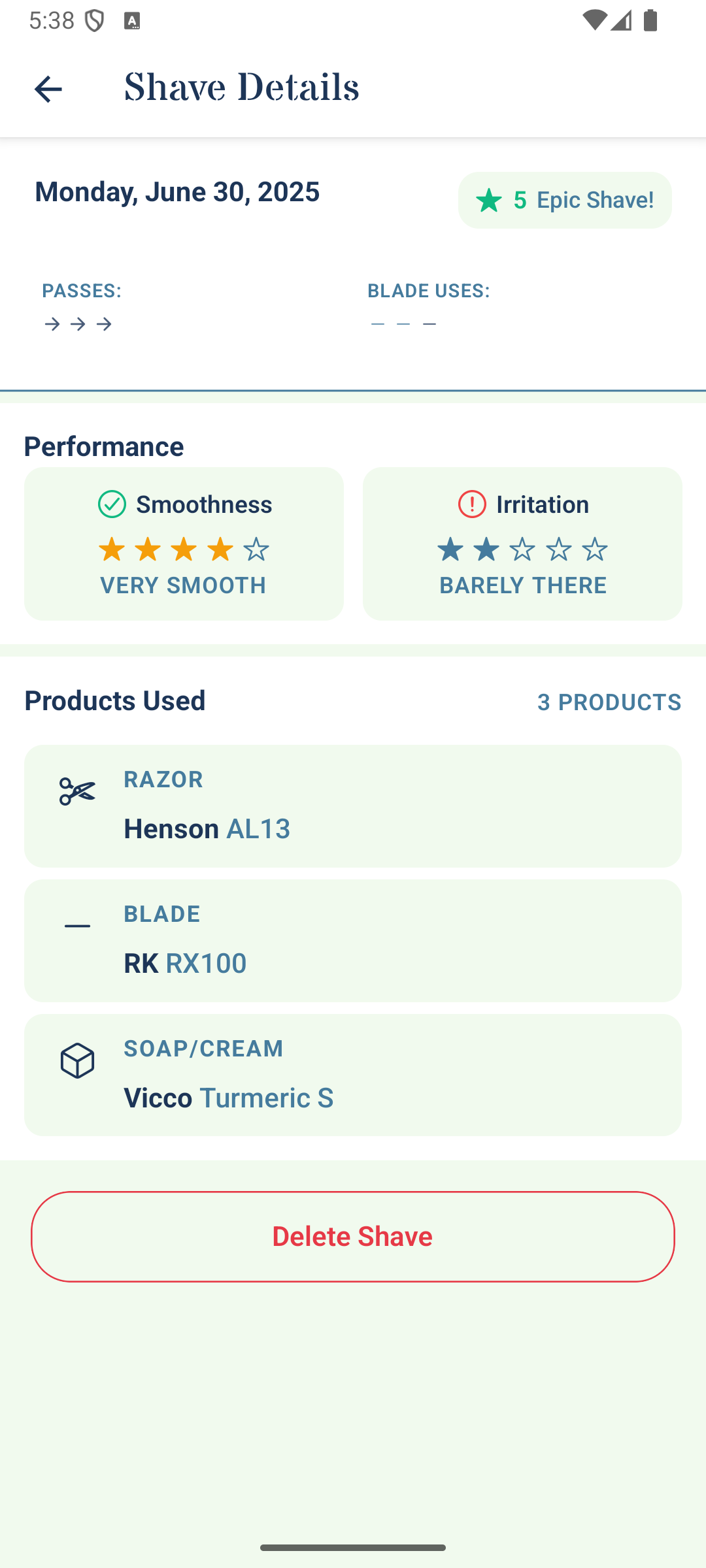
Task: Tap the first Smoothness star
Action: point(112,549)
